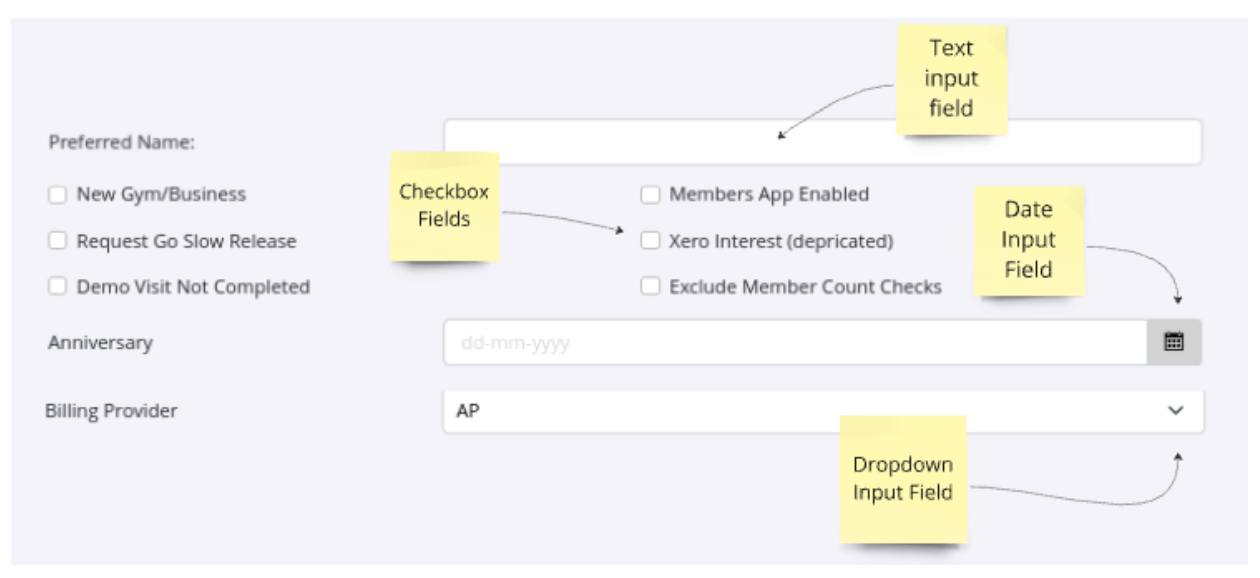The image size is (1260, 578).
Task: Open the Billing Provider dropdown showing AP
Action: coord(800,411)
